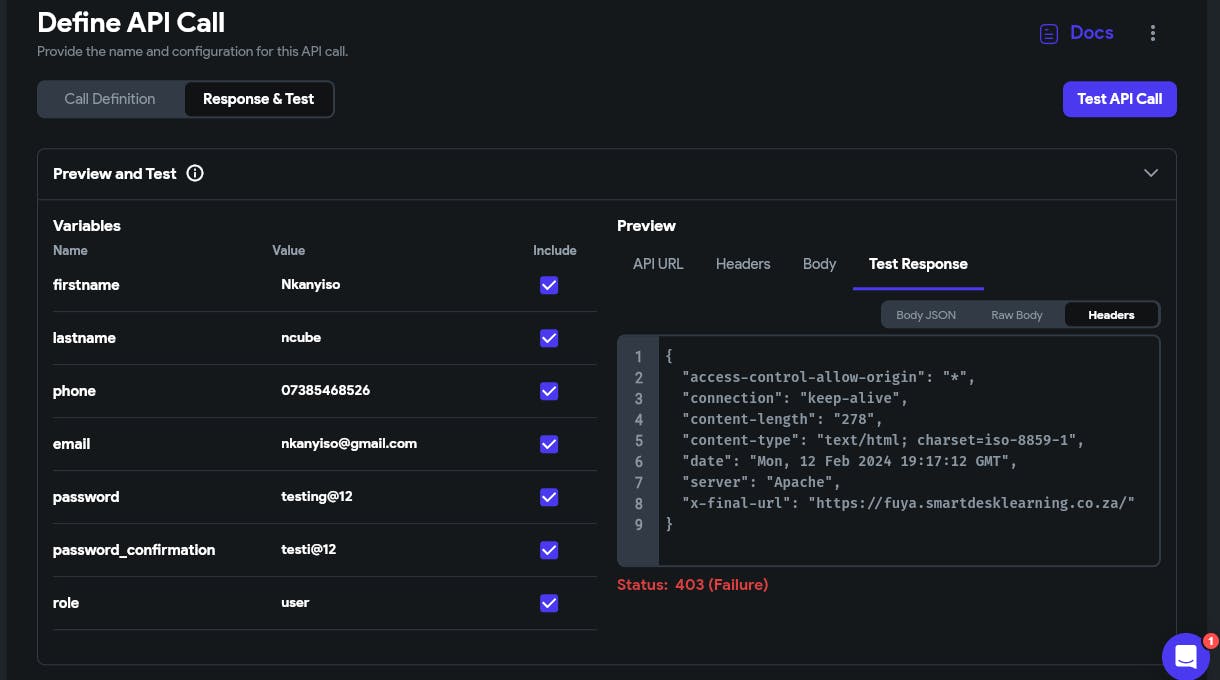Toggle the email include checkbox

point(549,444)
